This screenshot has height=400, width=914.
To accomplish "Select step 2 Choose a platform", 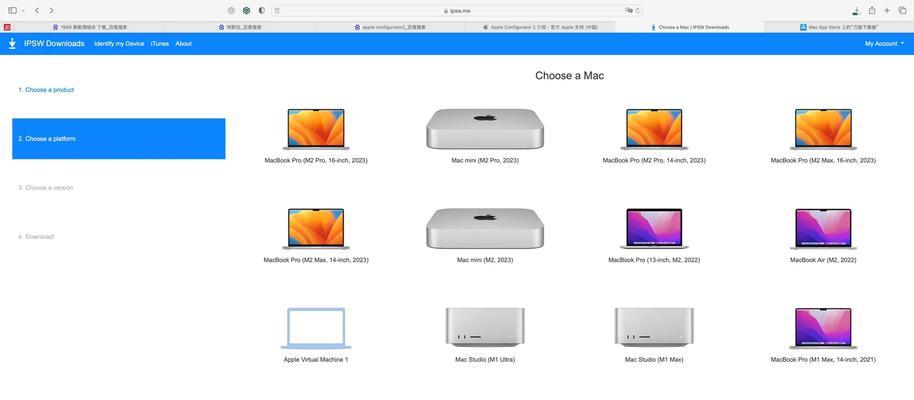I will pyautogui.click(x=119, y=139).
